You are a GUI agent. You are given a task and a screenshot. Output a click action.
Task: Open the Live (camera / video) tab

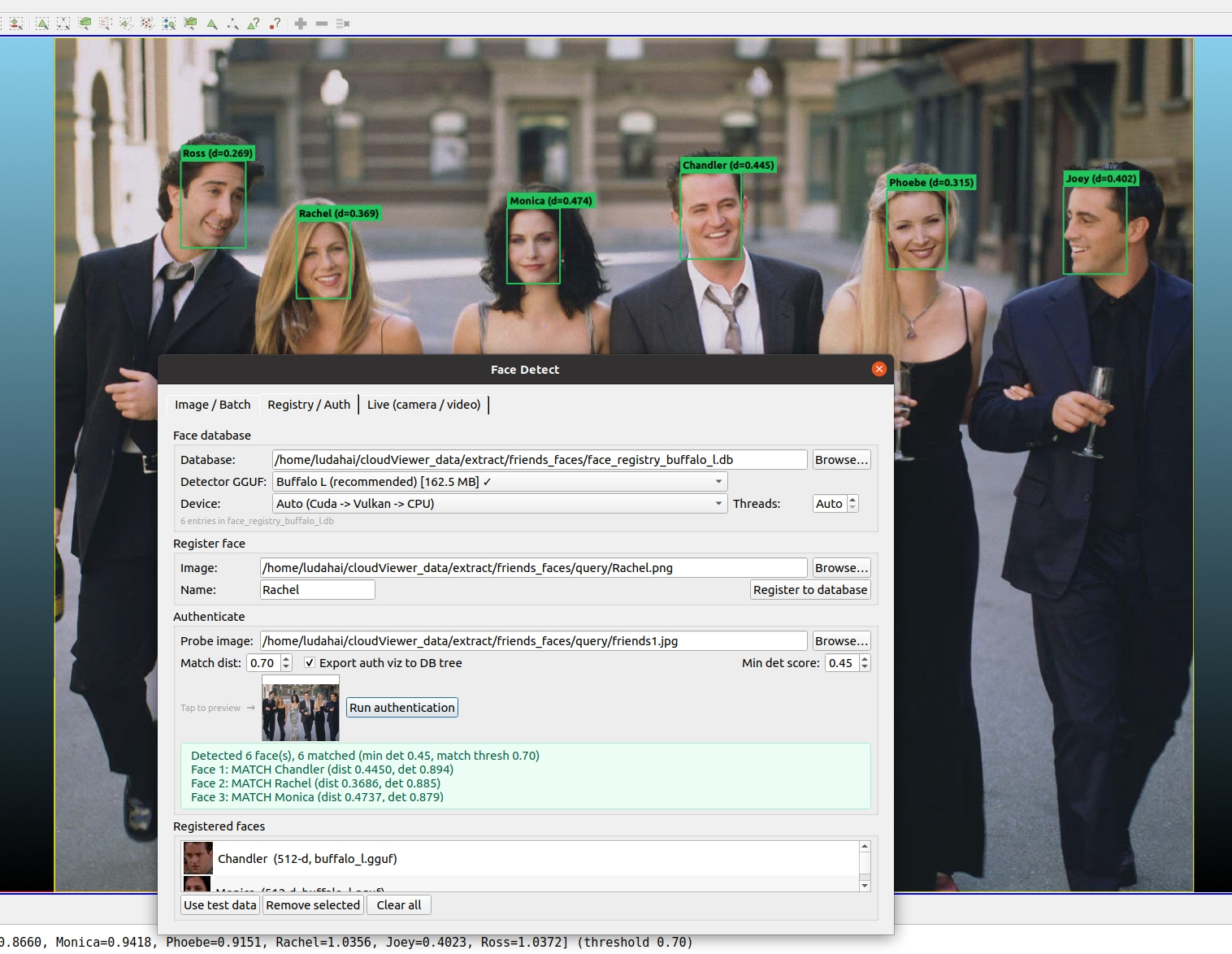[424, 405]
